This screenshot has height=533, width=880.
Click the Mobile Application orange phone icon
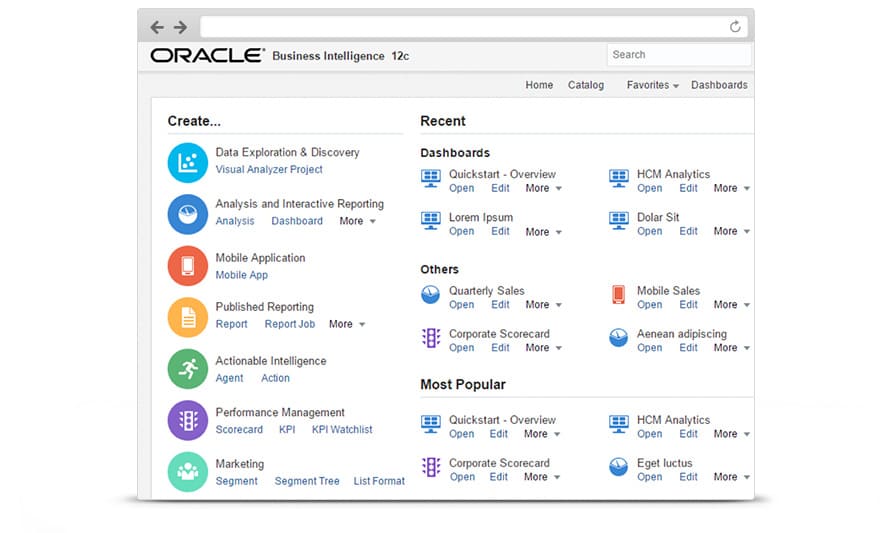pyautogui.click(x=187, y=266)
